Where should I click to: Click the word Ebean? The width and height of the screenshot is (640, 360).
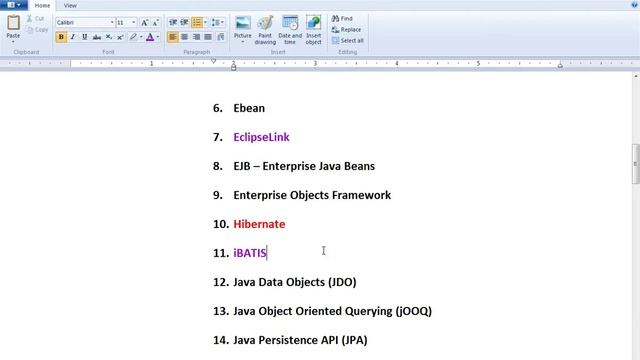click(x=249, y=108)
